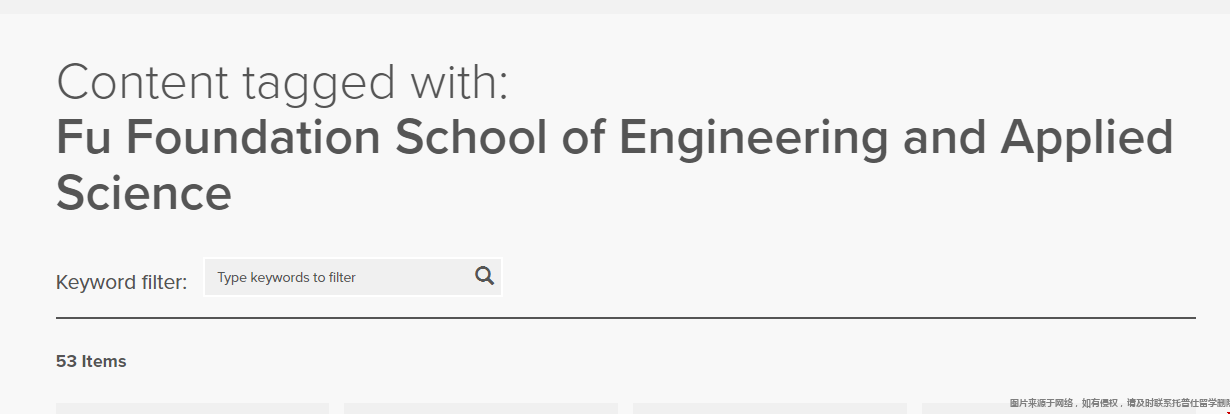This screenshot has width=1230, height=414.
Task: Click the 'Keyword filter:' label
Action: pos(122,282)
